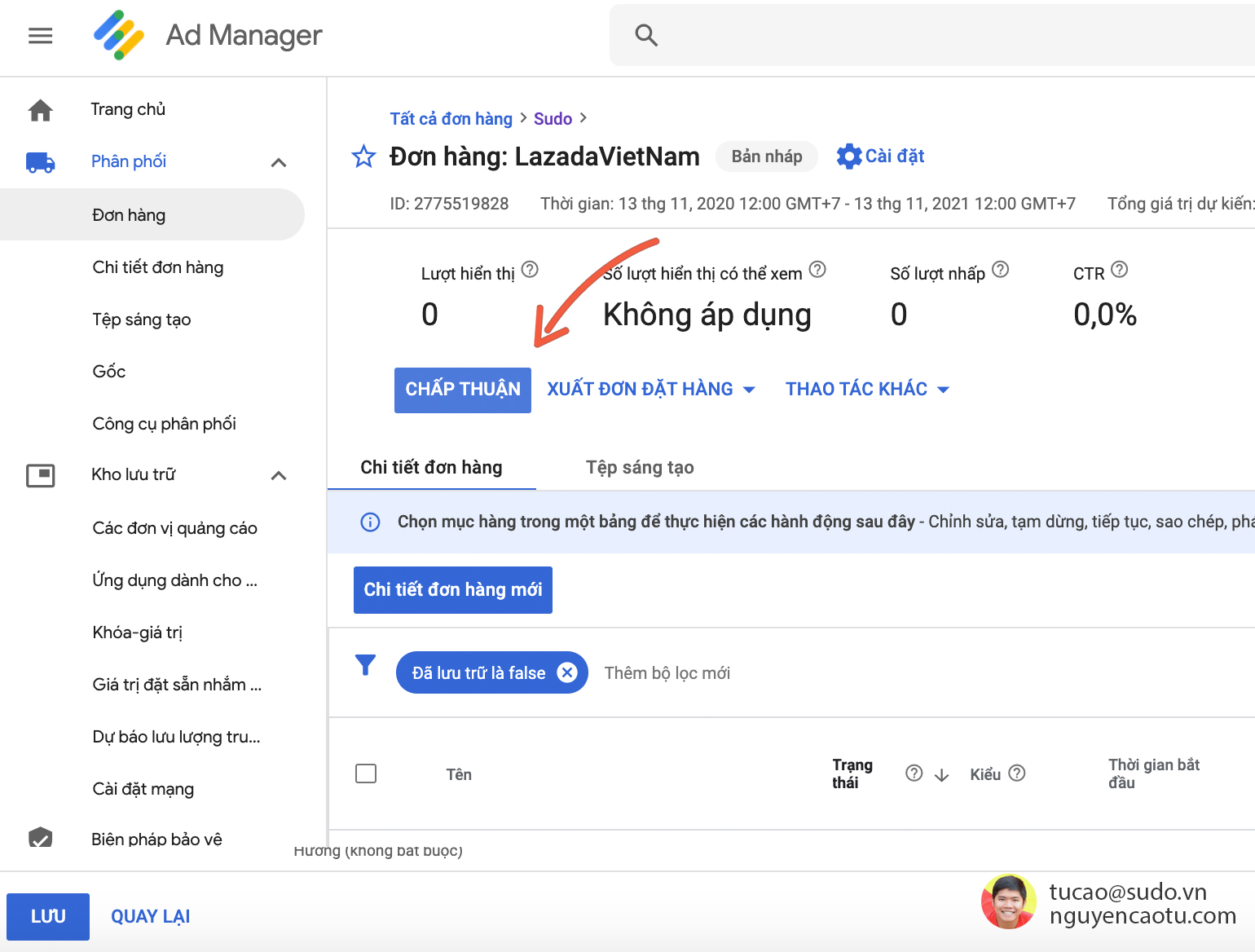Click the help icon next to Lượt hiển thị
This screenshot has width=1255, height=952.
(530, 270)
